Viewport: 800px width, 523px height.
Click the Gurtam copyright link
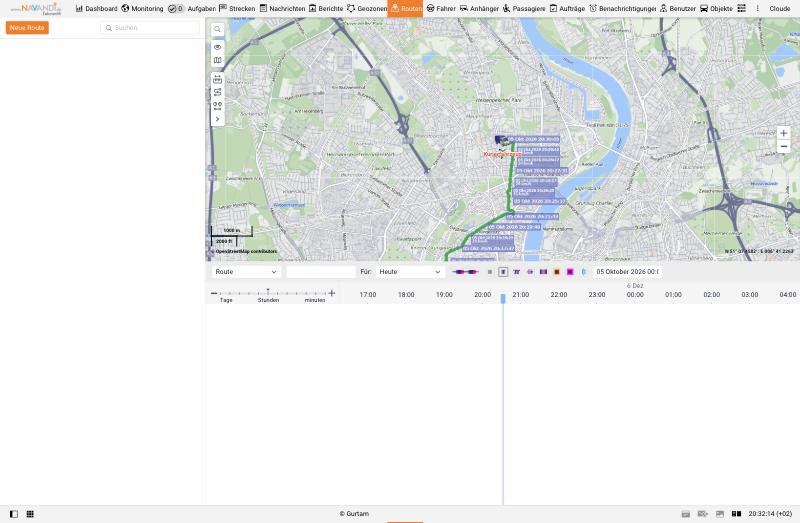[x=354, y=514]
